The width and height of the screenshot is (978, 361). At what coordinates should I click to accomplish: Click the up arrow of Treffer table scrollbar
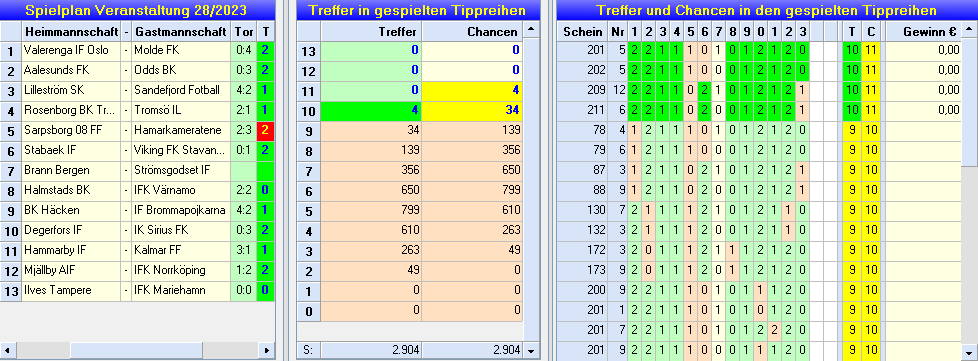(x=531, y=29)
